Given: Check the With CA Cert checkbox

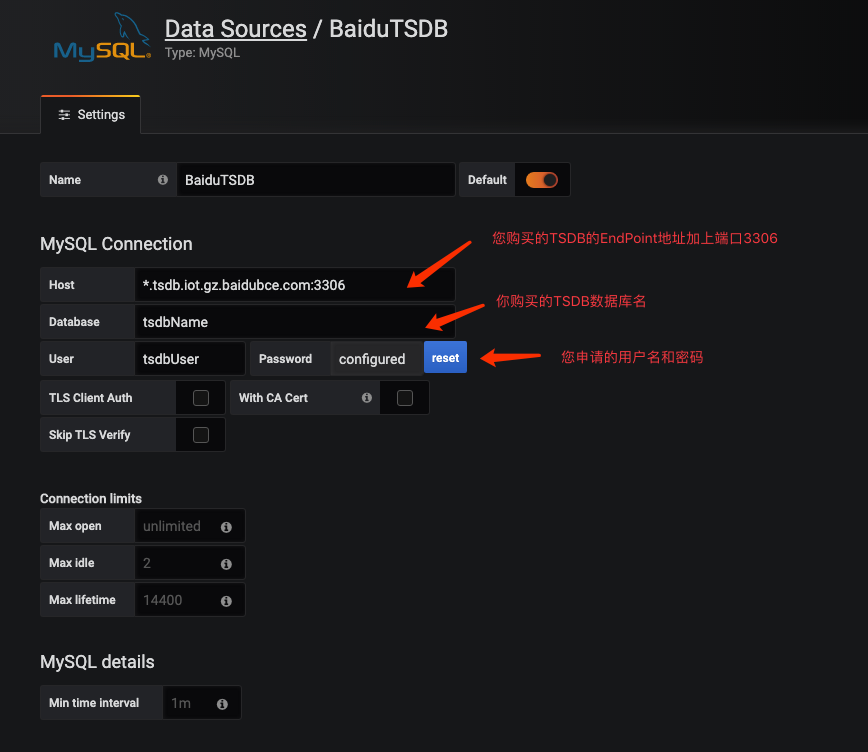Looking at the screenshot, I should tap(405, 398).
